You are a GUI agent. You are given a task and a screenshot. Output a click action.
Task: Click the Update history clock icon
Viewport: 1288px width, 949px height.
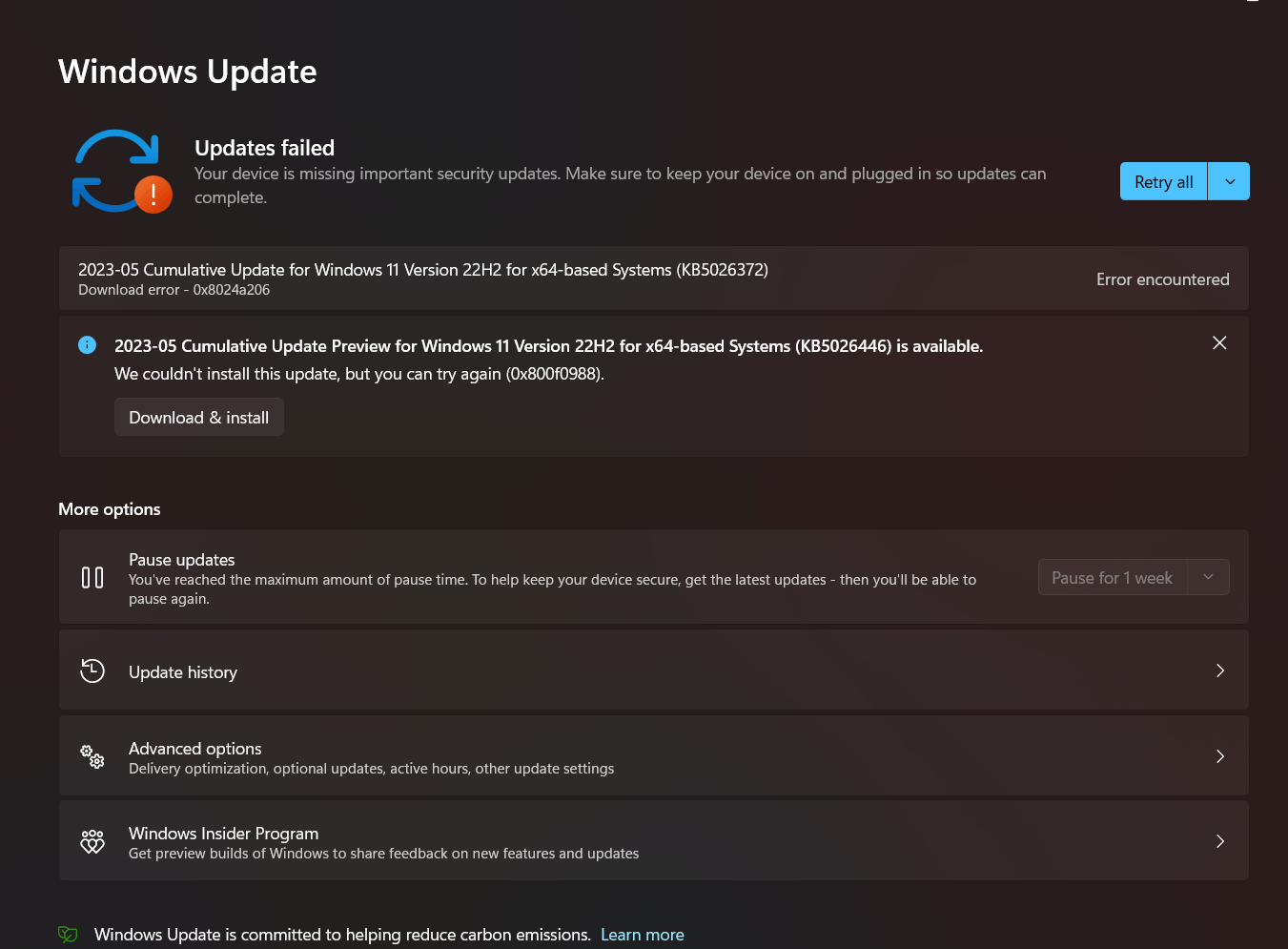pyautogui.click(x=92, y=670)
